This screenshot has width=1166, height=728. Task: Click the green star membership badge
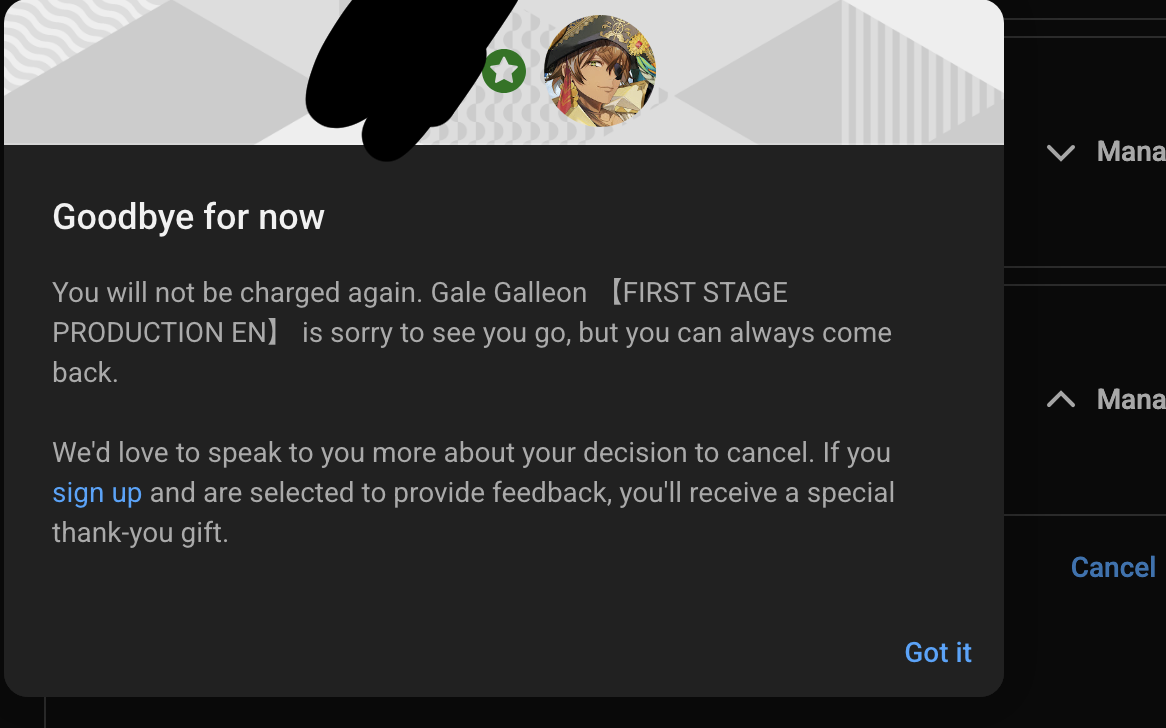coord(504,72)
